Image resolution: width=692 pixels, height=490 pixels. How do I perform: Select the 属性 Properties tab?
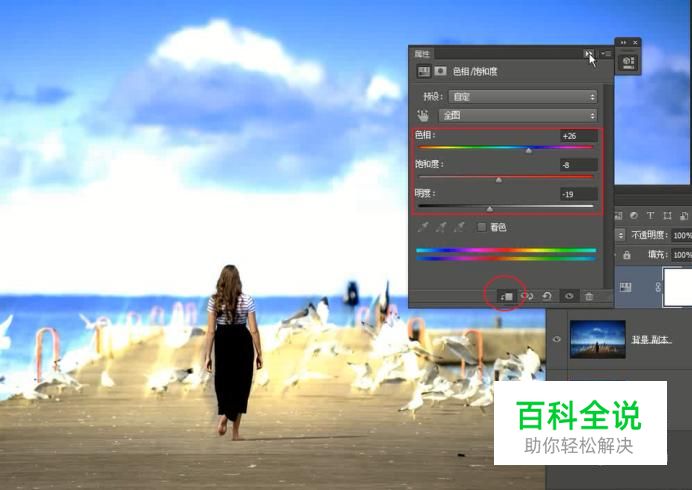tap(422, 54)
